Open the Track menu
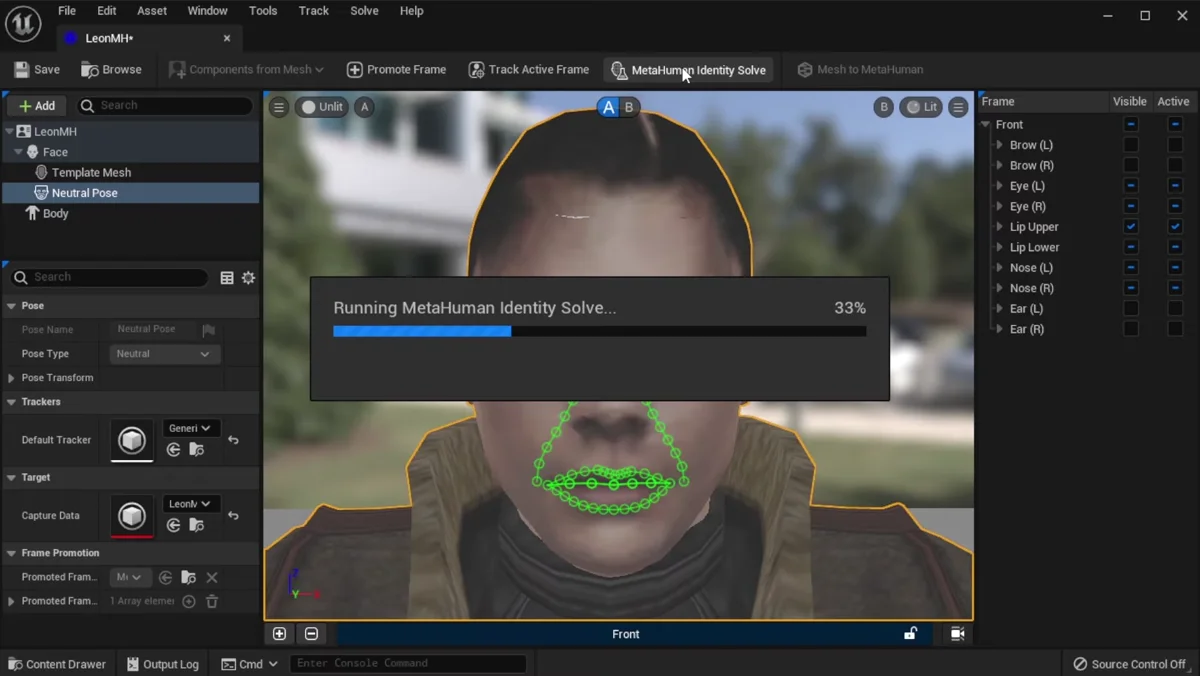The height and width of the screenshot is (676, 1200). [x=313, y=11]
